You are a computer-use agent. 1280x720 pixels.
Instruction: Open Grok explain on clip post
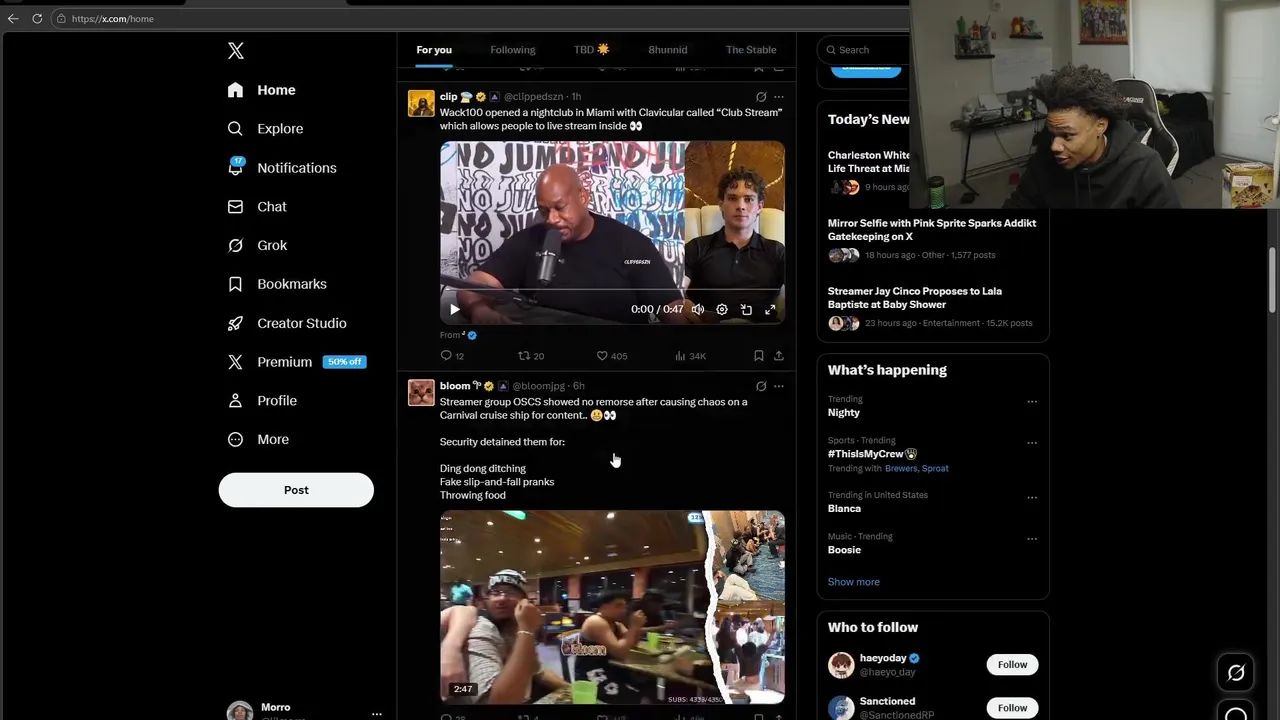tap(761, 97)
